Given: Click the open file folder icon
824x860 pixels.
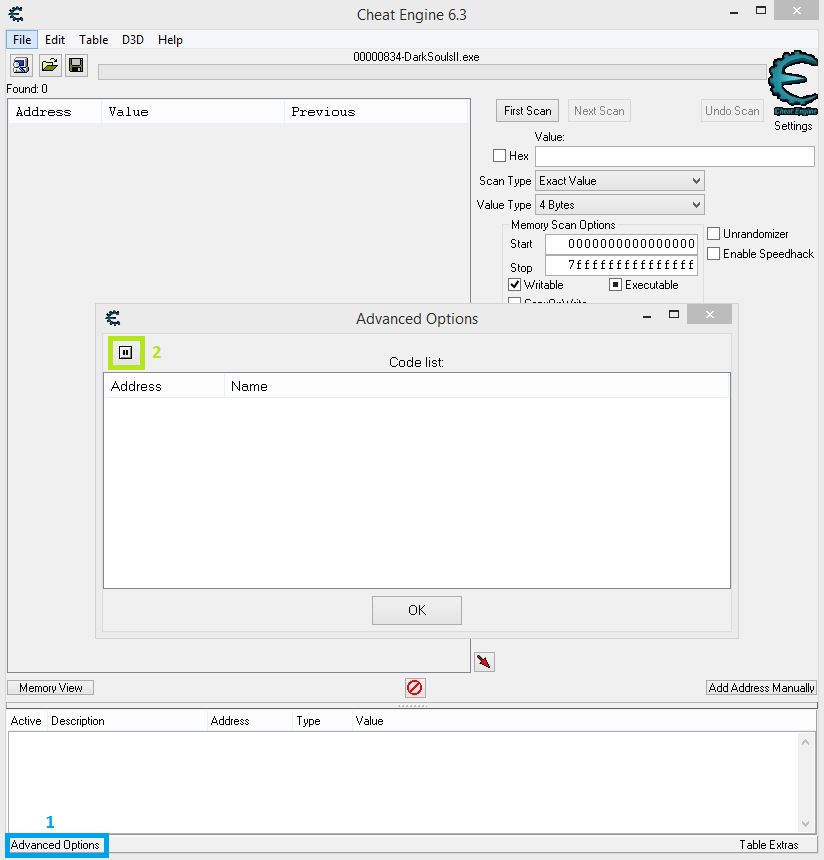Looking at the screenshot, I should click(49, 66).
